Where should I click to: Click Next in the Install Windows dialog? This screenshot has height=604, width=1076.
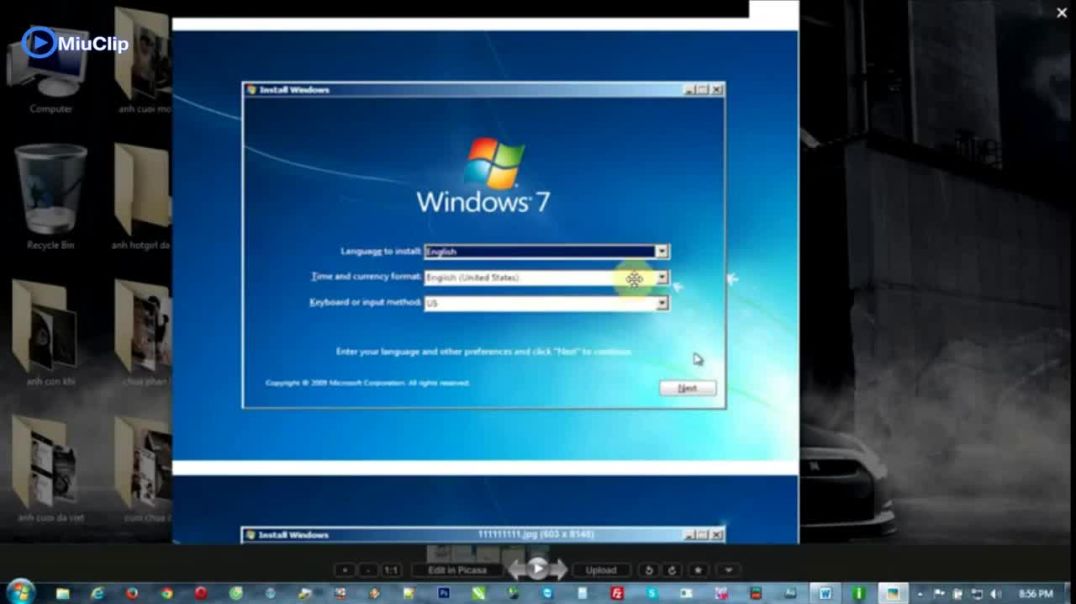click(687, 388)
